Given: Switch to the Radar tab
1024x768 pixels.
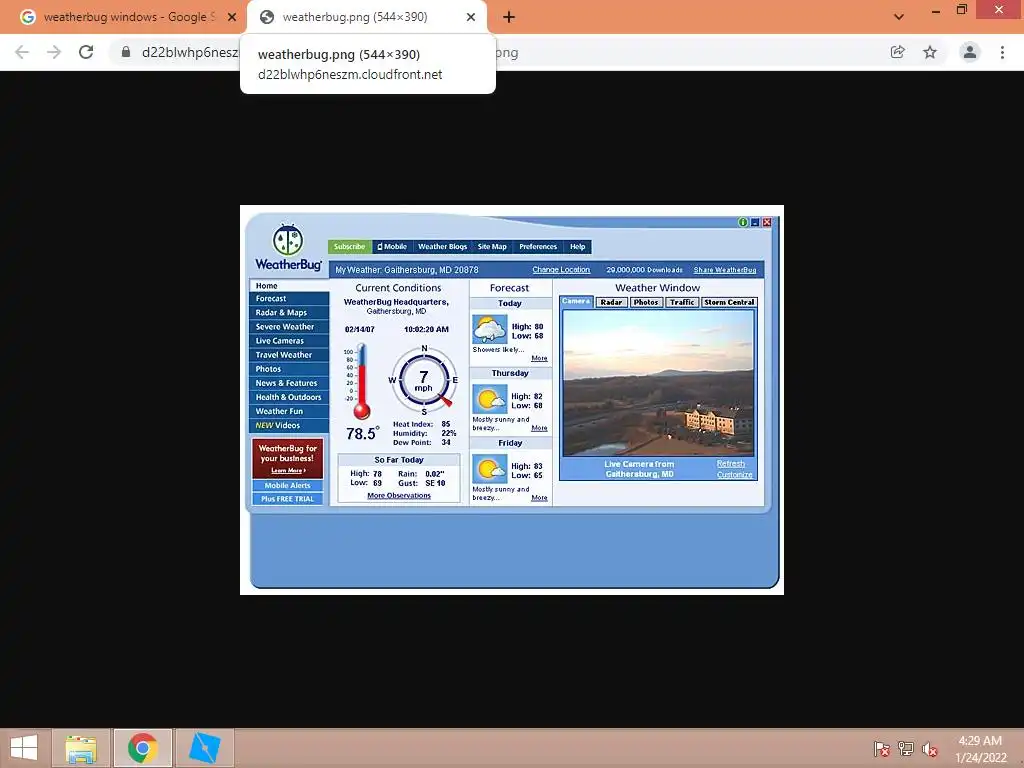Looking at the screenshot, I should click(x=611, y=302).
